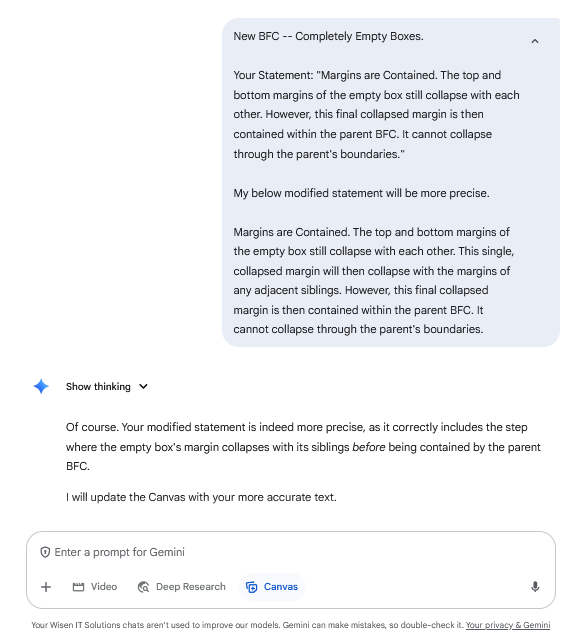Choose the Deep Research option
The image size is (567, 634).
point(182,587)
